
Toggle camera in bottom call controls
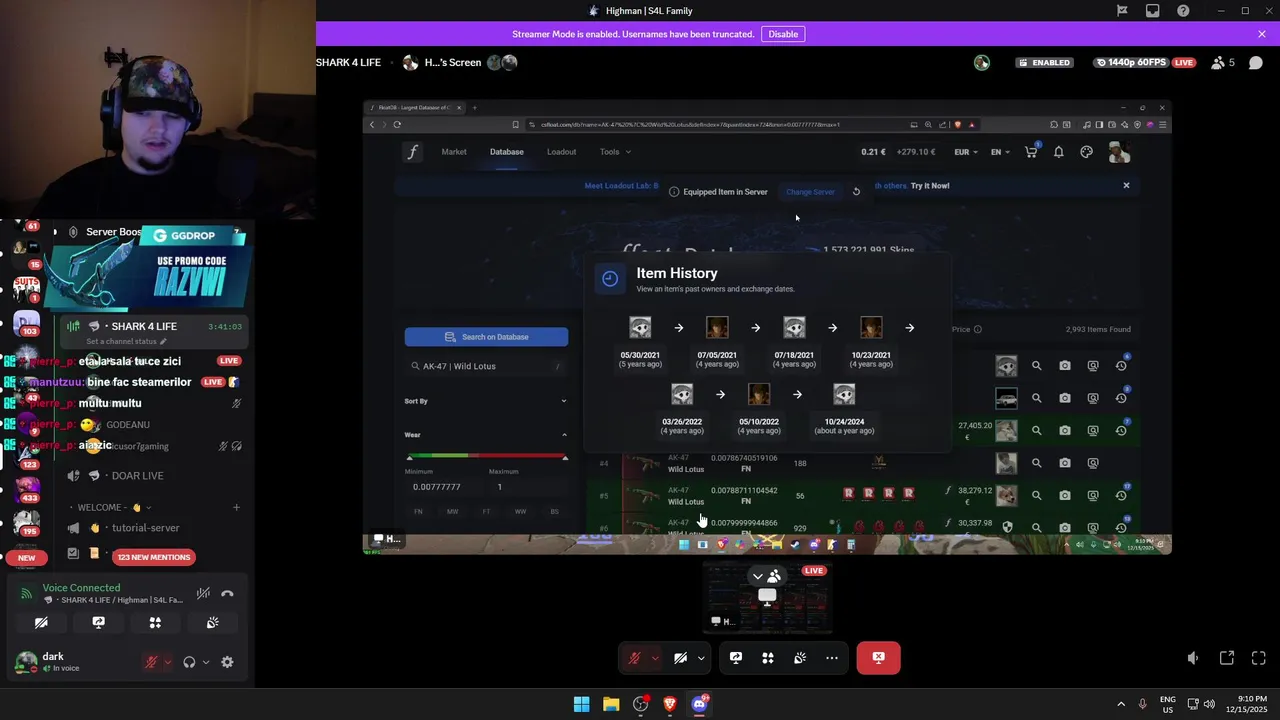[680, 658]
